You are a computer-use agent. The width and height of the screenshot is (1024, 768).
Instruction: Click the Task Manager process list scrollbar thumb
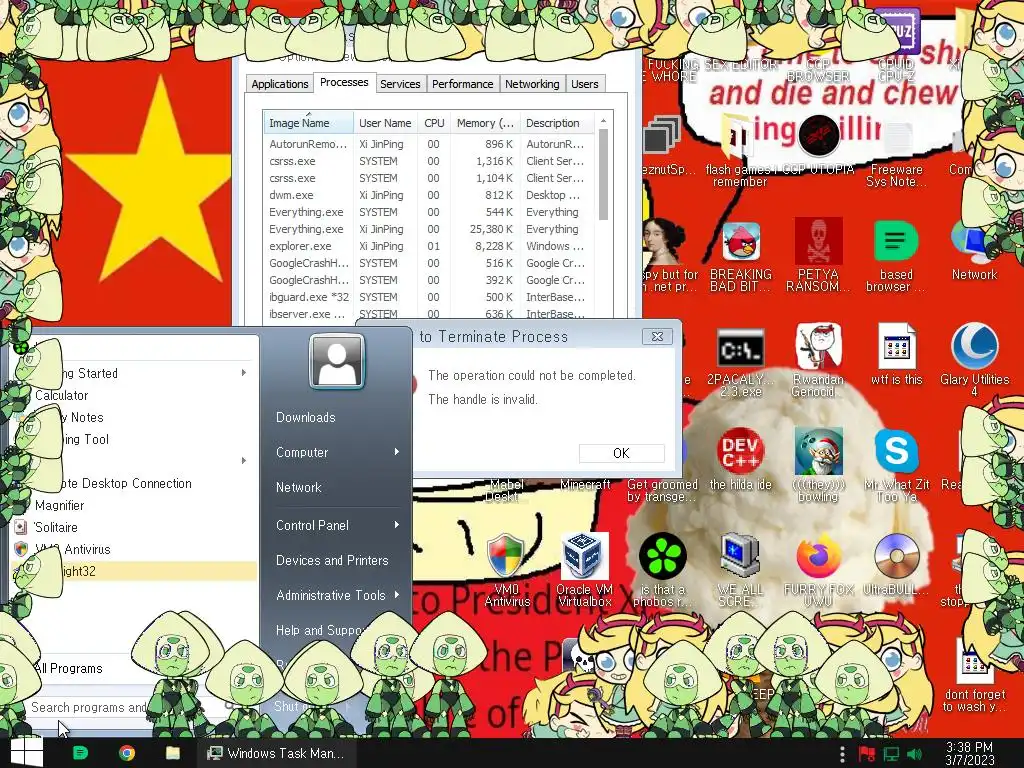(x=603, y=174)
